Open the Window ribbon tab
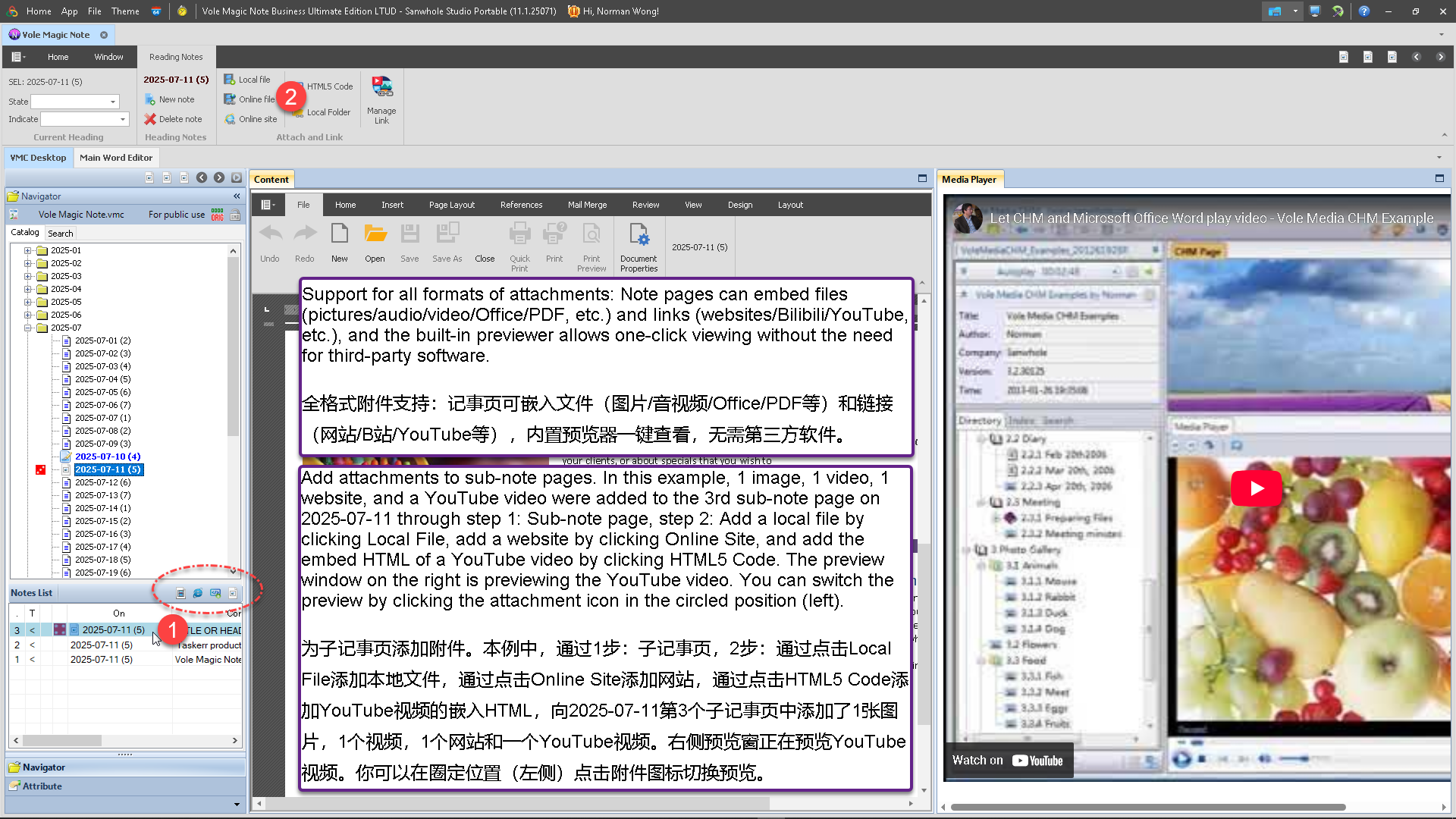The width and height of the screenshot is (1456, 819). [x=108, y=57]
